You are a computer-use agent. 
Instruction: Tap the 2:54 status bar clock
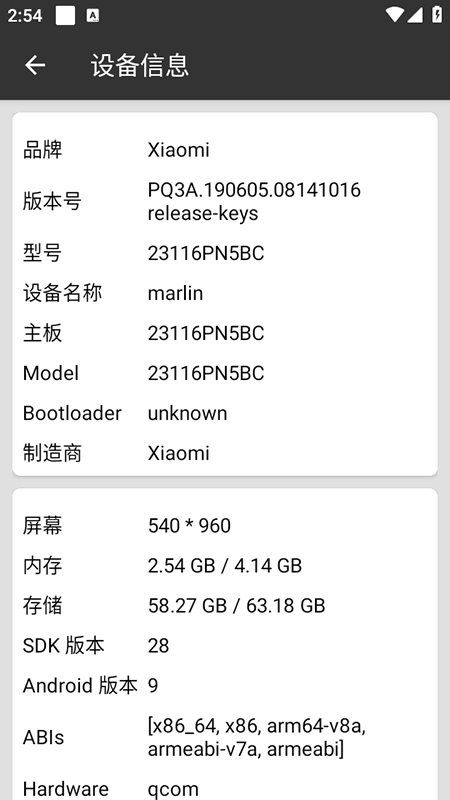[24, 15]
